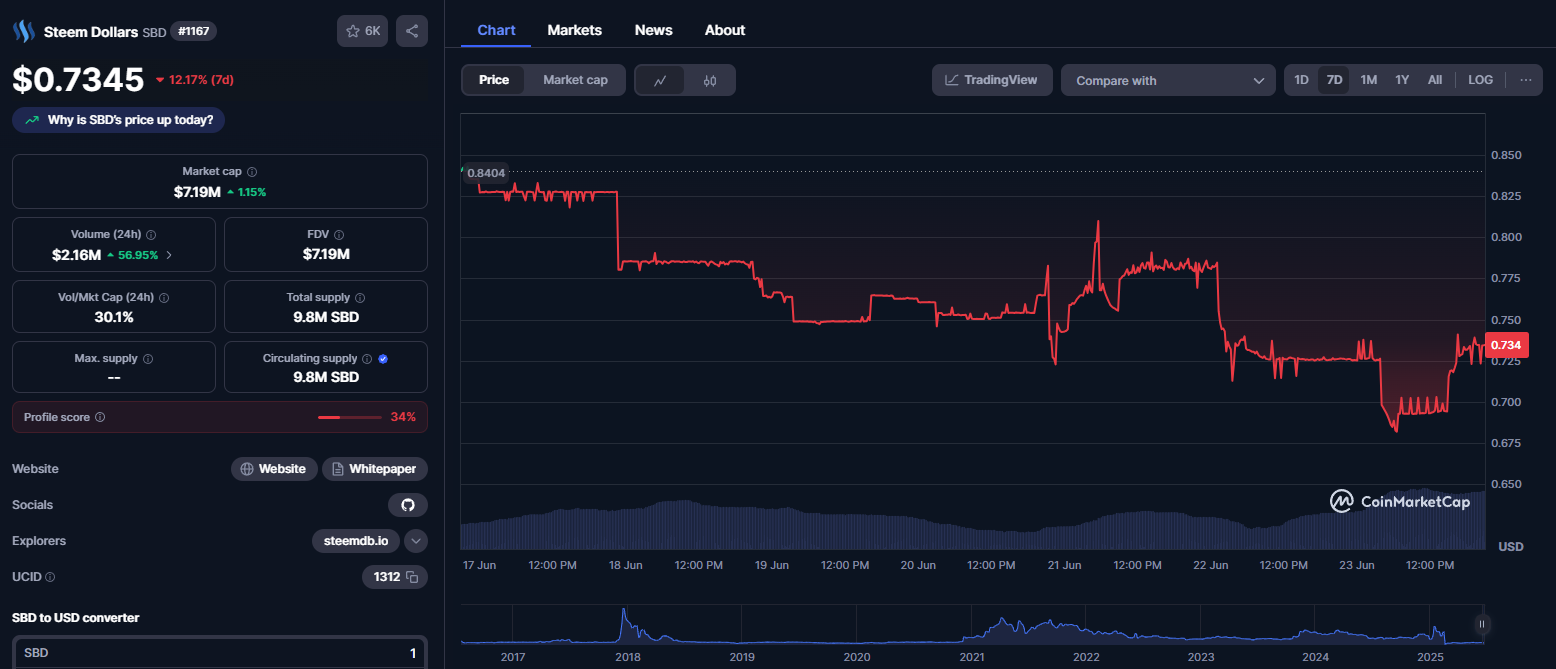Expand Volume (24h) details arrow
Image resolution: width=1556 pixels, height=669 pixels.
click(x=169, y=255)
